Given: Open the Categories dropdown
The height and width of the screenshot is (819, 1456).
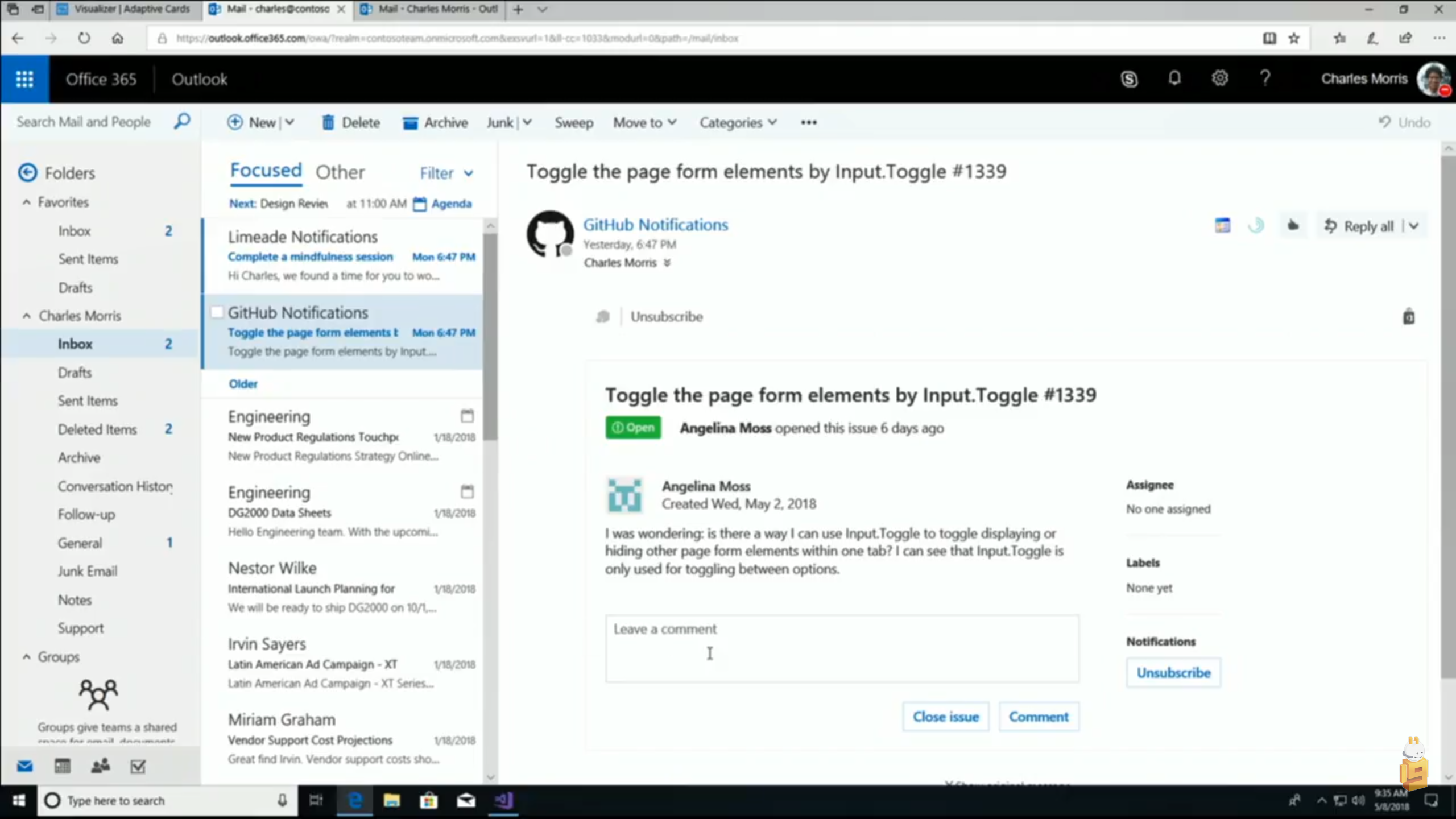Looking at the screenshot, I should coord(738,122).
